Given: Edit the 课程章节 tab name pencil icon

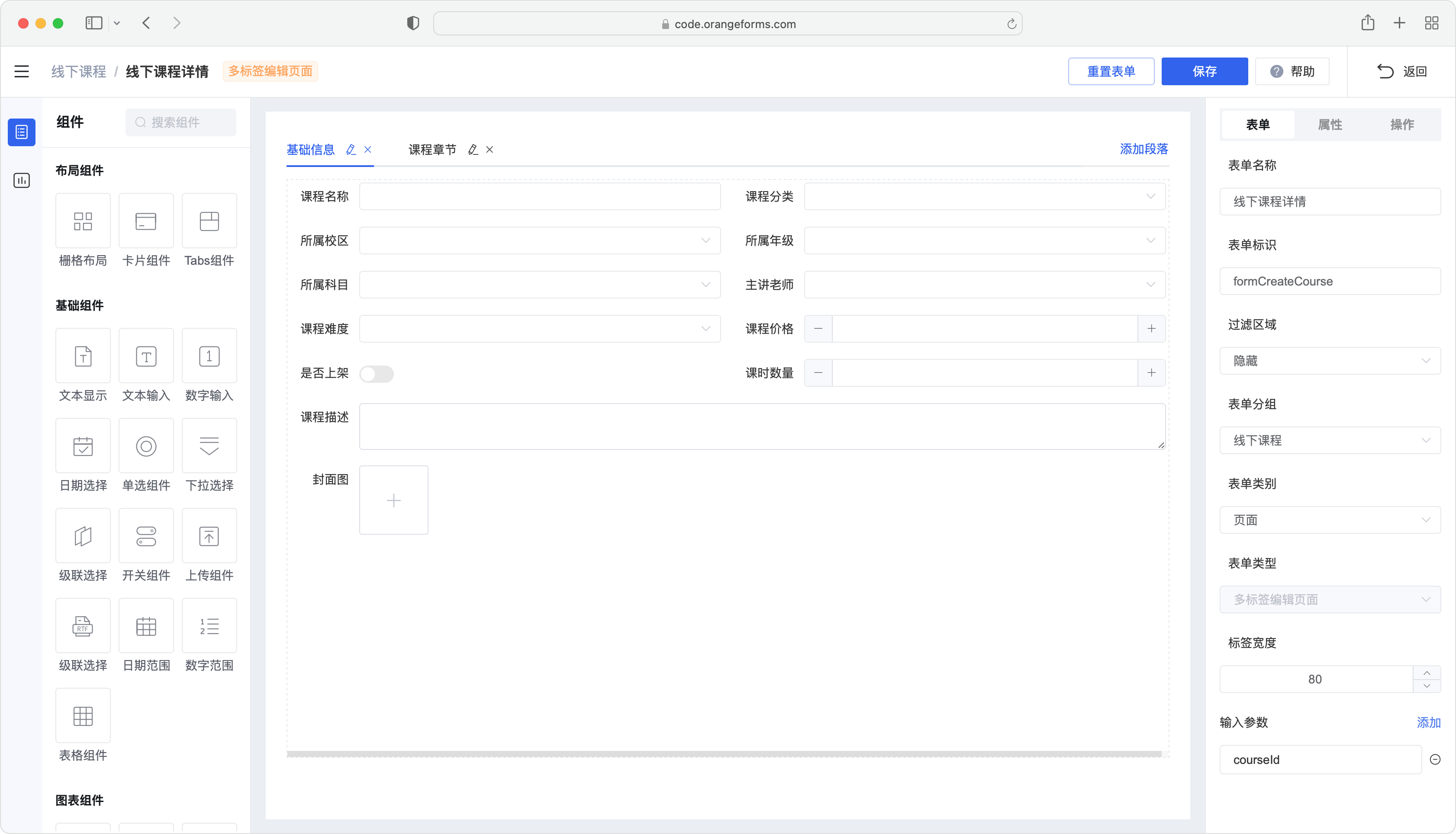Looking at the screenshot, I should 473,150.
